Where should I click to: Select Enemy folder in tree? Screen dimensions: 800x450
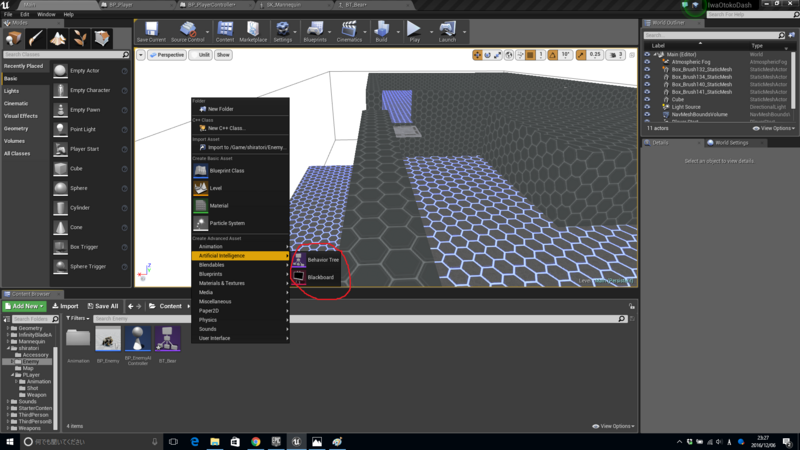tap(31, 361)
